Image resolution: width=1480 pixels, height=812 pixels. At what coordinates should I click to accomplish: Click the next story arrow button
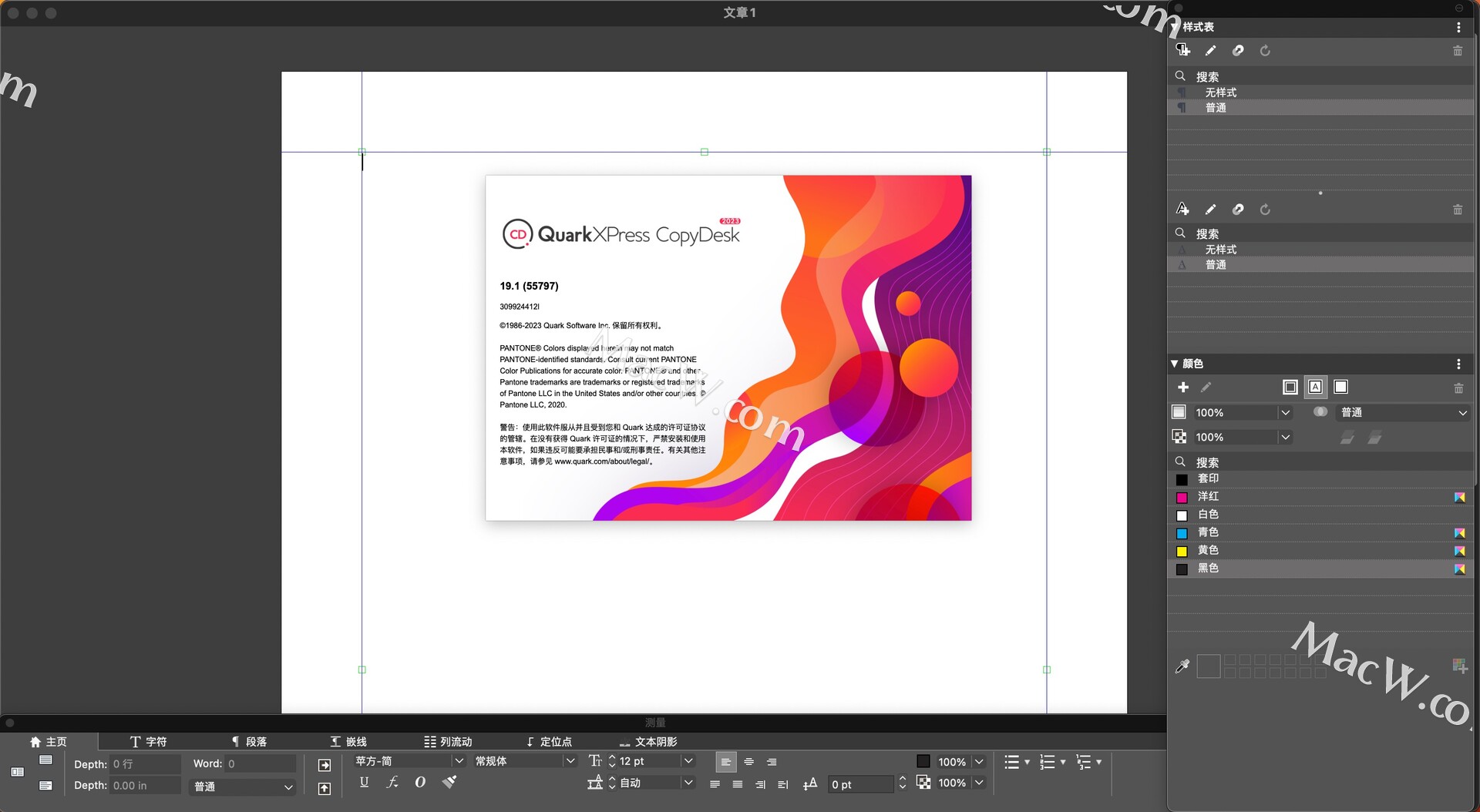325,765
